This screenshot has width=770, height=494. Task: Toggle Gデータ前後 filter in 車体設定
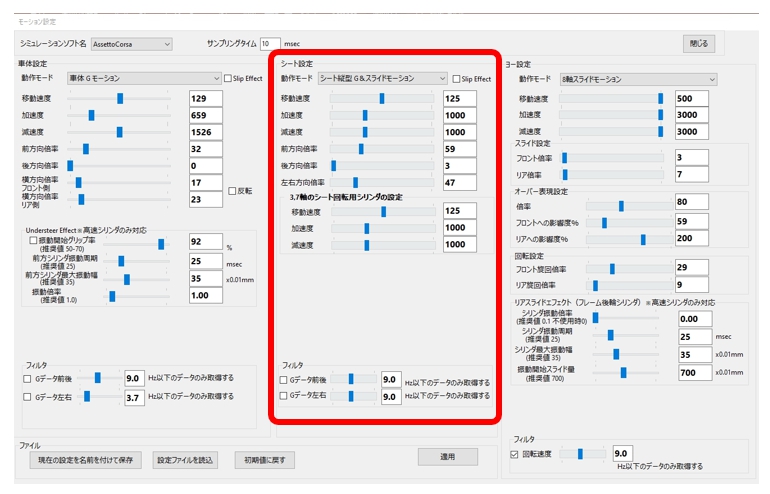pyautogui.click(x=28, y=379)
